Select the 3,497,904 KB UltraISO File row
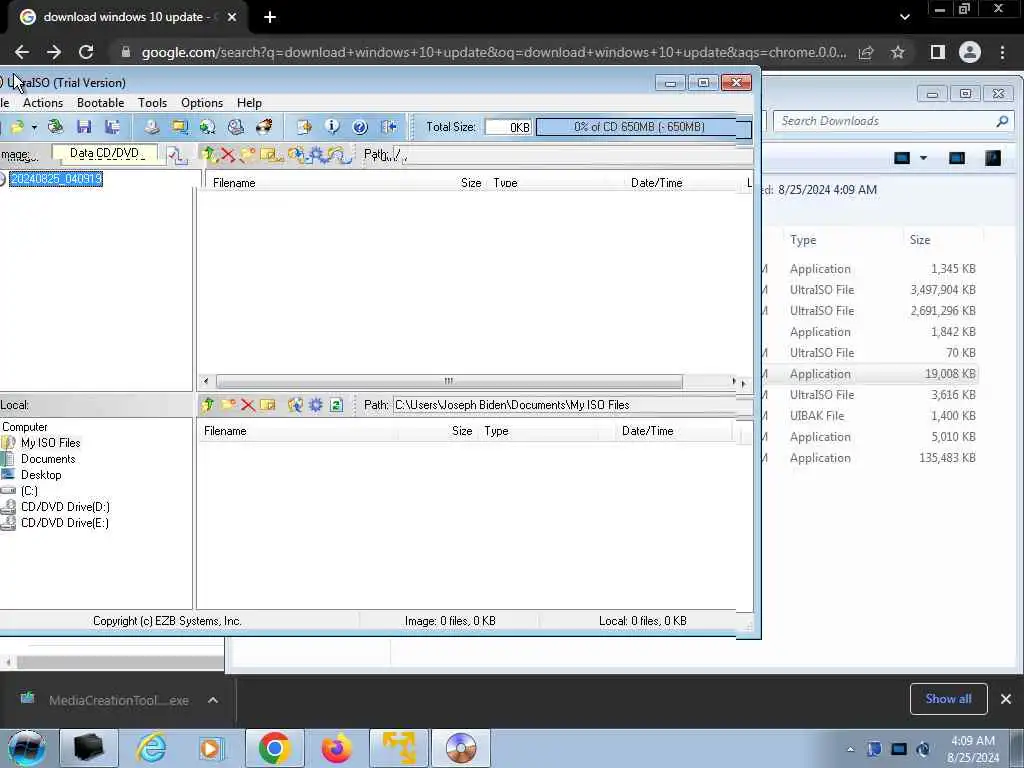Image resolution: width=1024 pixels, height=768 pixels. pyautogui.click(x=870, y=290)
